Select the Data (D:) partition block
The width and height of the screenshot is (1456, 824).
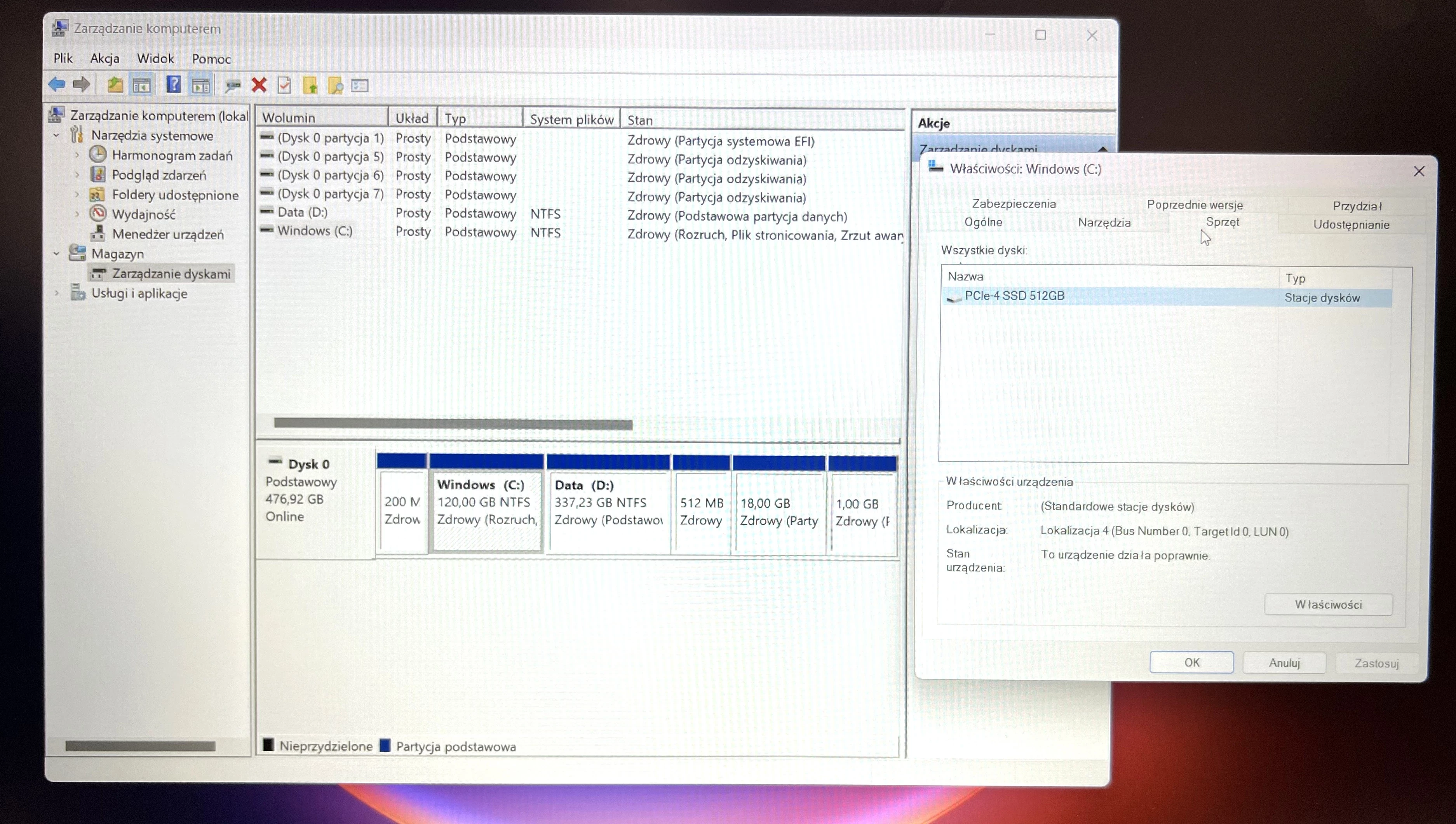[608, 503]
